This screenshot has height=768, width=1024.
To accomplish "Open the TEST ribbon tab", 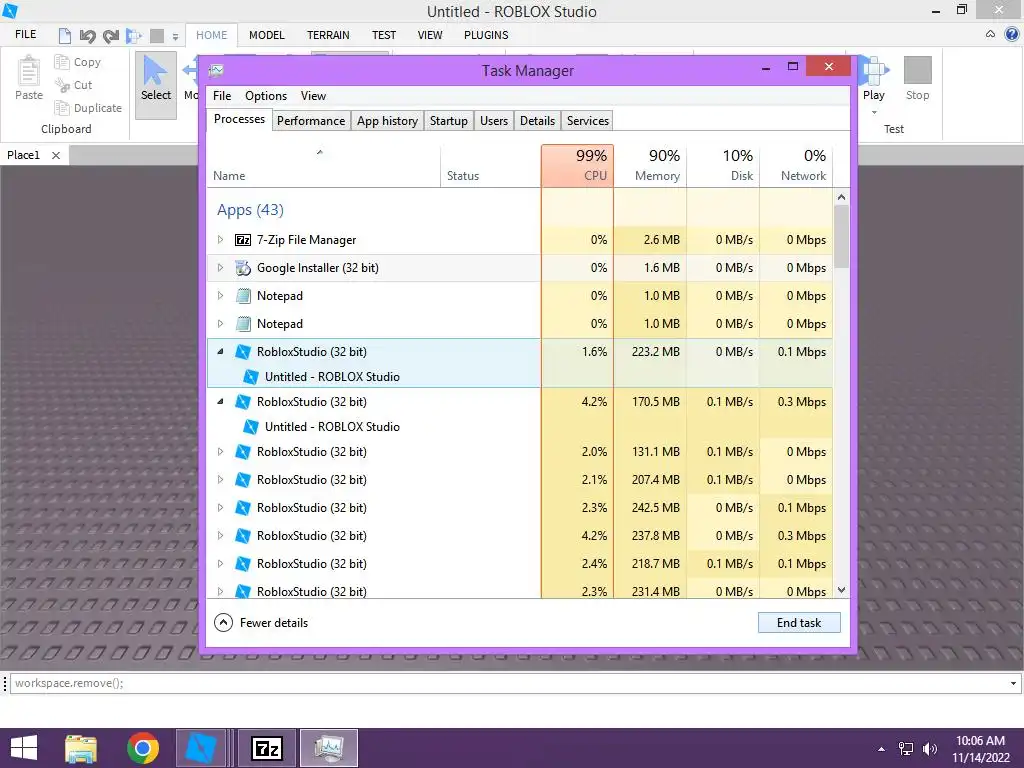I will coord(383,35).
